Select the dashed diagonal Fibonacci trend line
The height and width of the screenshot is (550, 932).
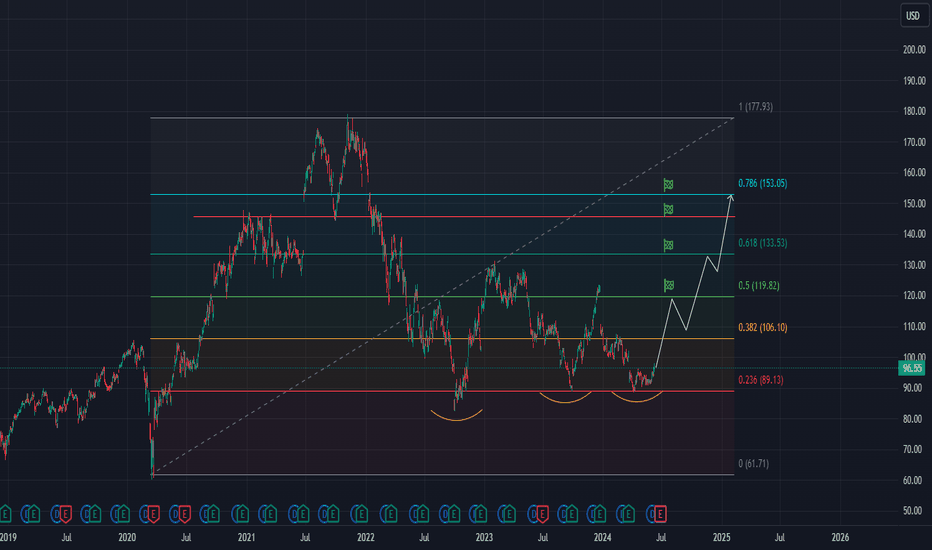(443, 296)
